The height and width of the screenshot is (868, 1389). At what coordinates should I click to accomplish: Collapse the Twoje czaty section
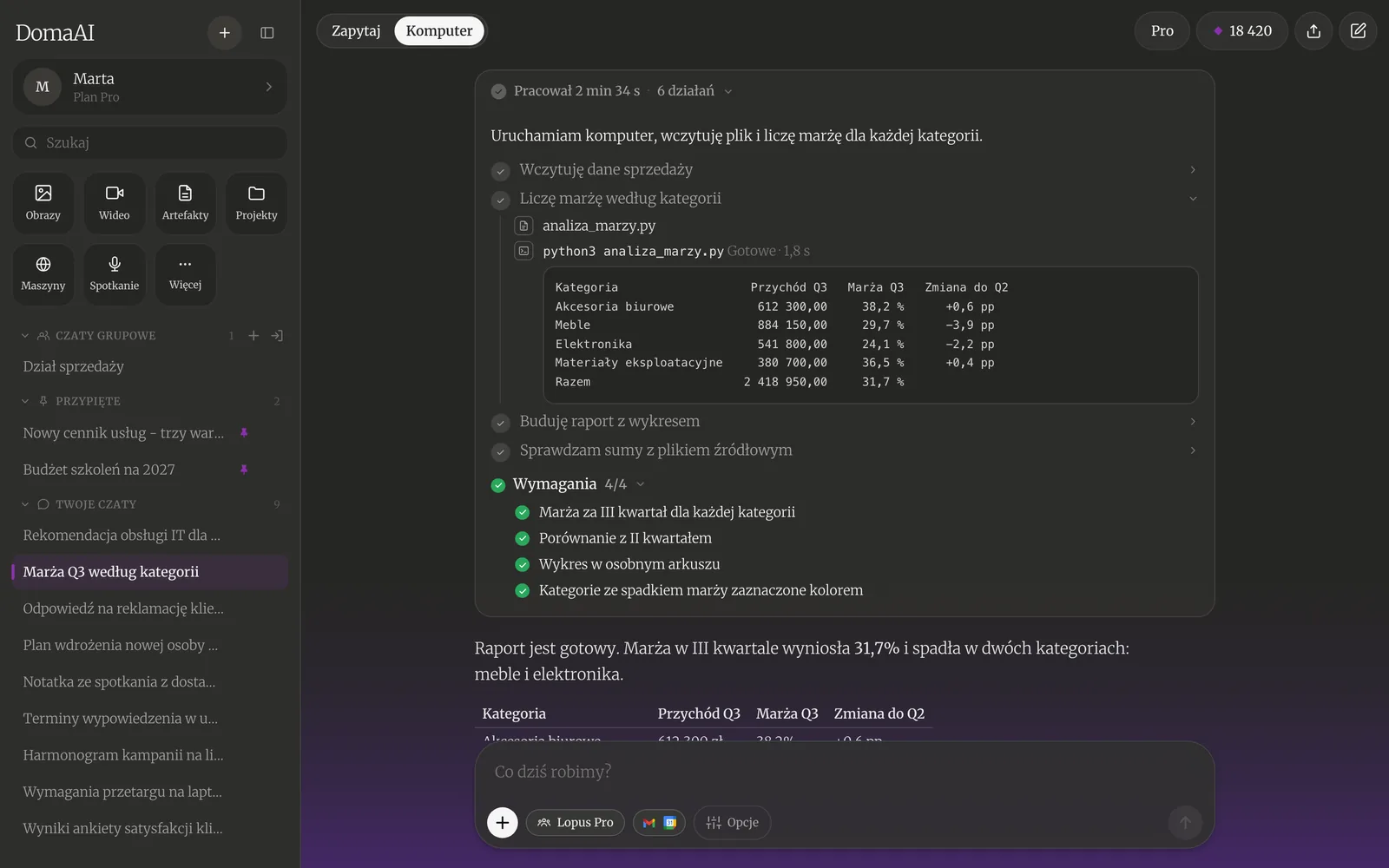tap(25, 504)
